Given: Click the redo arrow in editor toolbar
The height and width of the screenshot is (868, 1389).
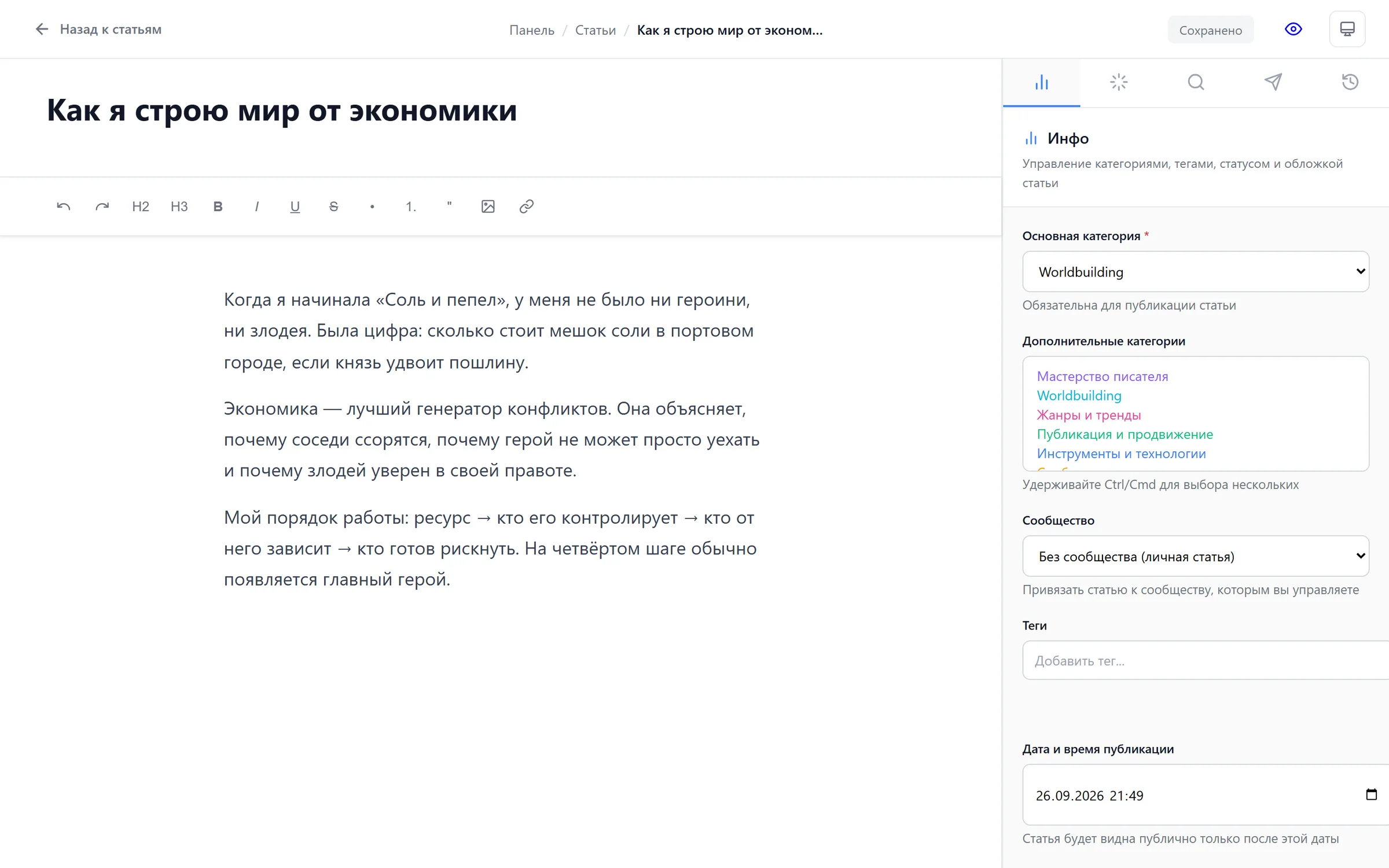Looking at the screenshot, I should 102,207.
